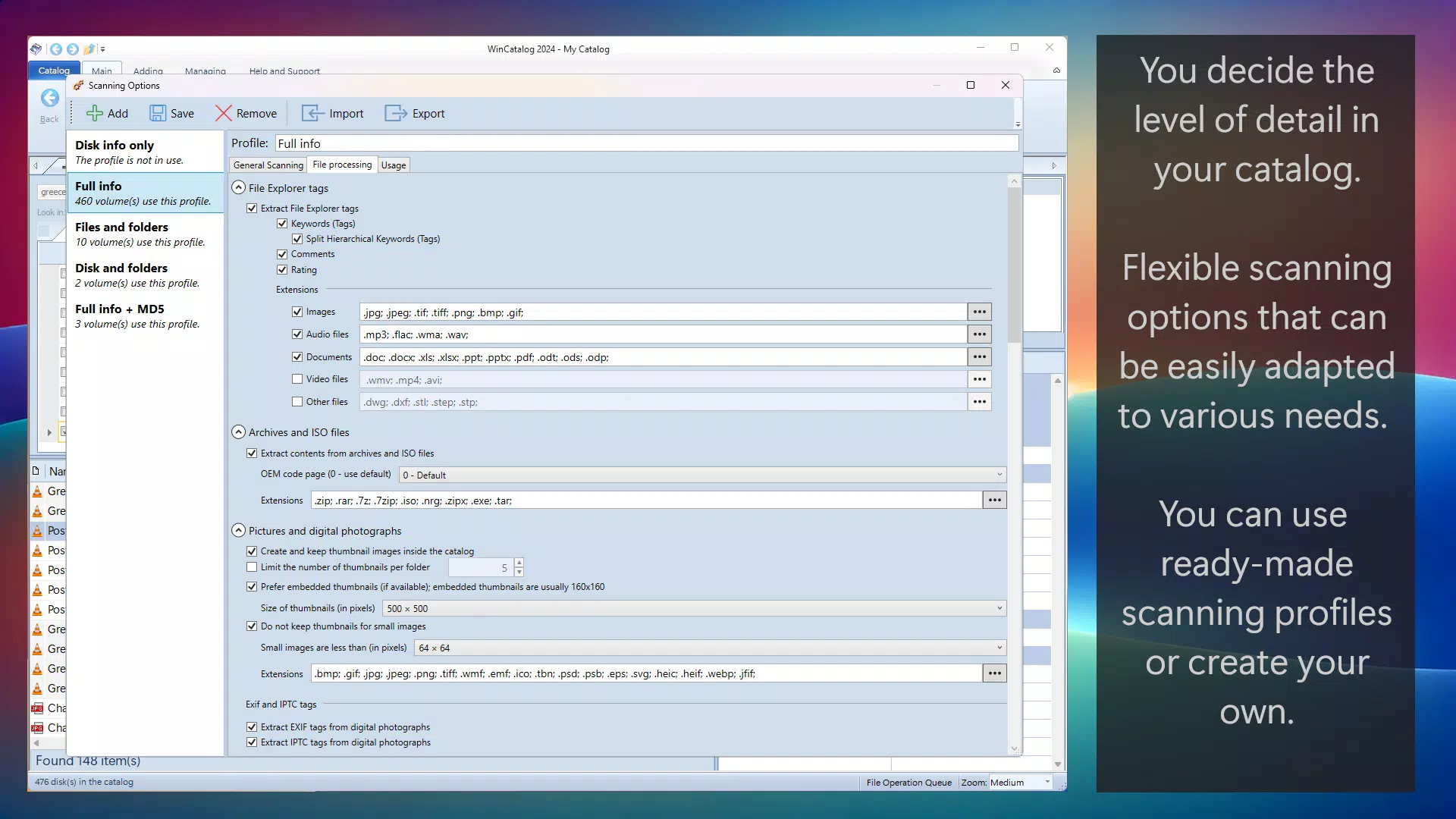Increase thumbnails per folder with spinner up
Screen dimensions: 1456x819
pyautogui.click(x=519, y=563)
